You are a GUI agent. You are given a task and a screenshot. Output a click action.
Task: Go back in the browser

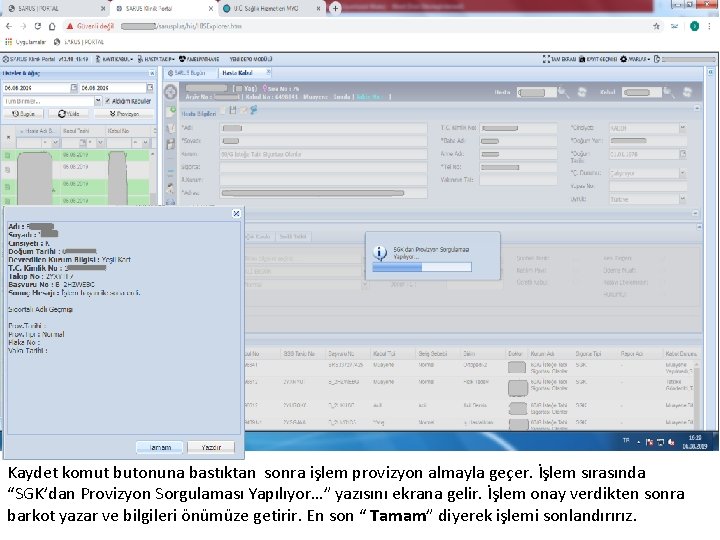pyautogui.click(x=9, y=26)
